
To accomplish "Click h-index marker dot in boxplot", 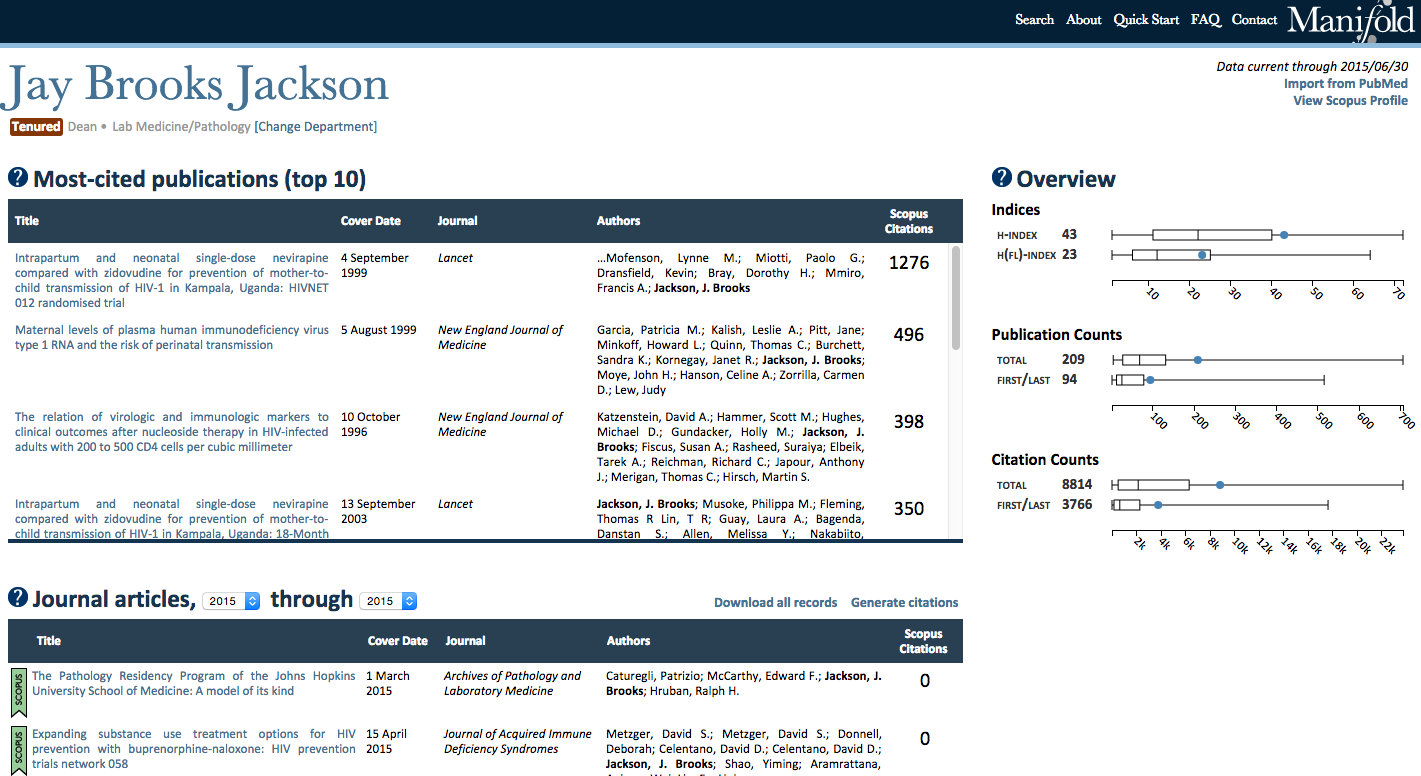I will (x=1284, y=235).
